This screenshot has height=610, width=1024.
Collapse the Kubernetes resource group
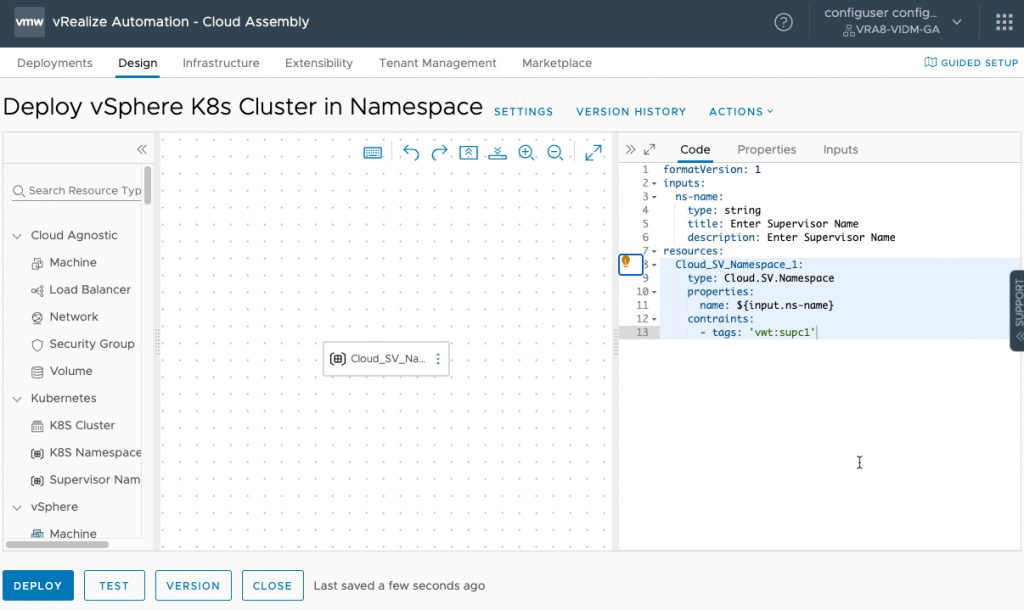click(x=16, y=398)
